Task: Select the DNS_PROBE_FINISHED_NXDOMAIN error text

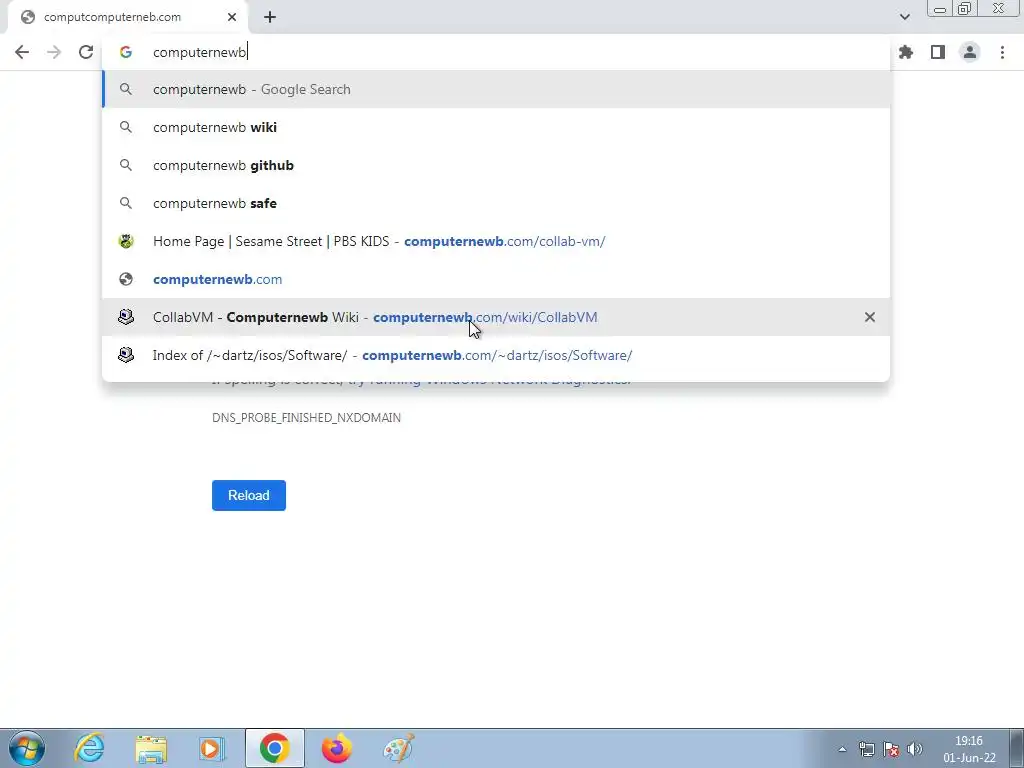Action: [306, 417]
